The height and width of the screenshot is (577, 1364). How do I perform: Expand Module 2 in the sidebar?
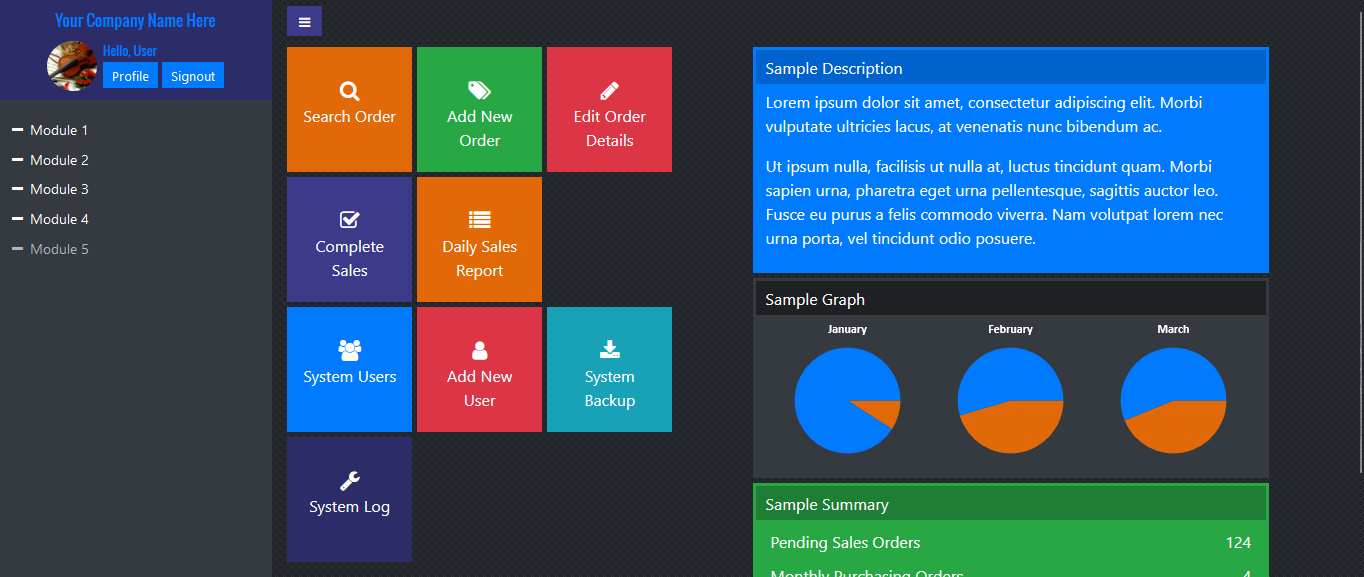(59, 160)
